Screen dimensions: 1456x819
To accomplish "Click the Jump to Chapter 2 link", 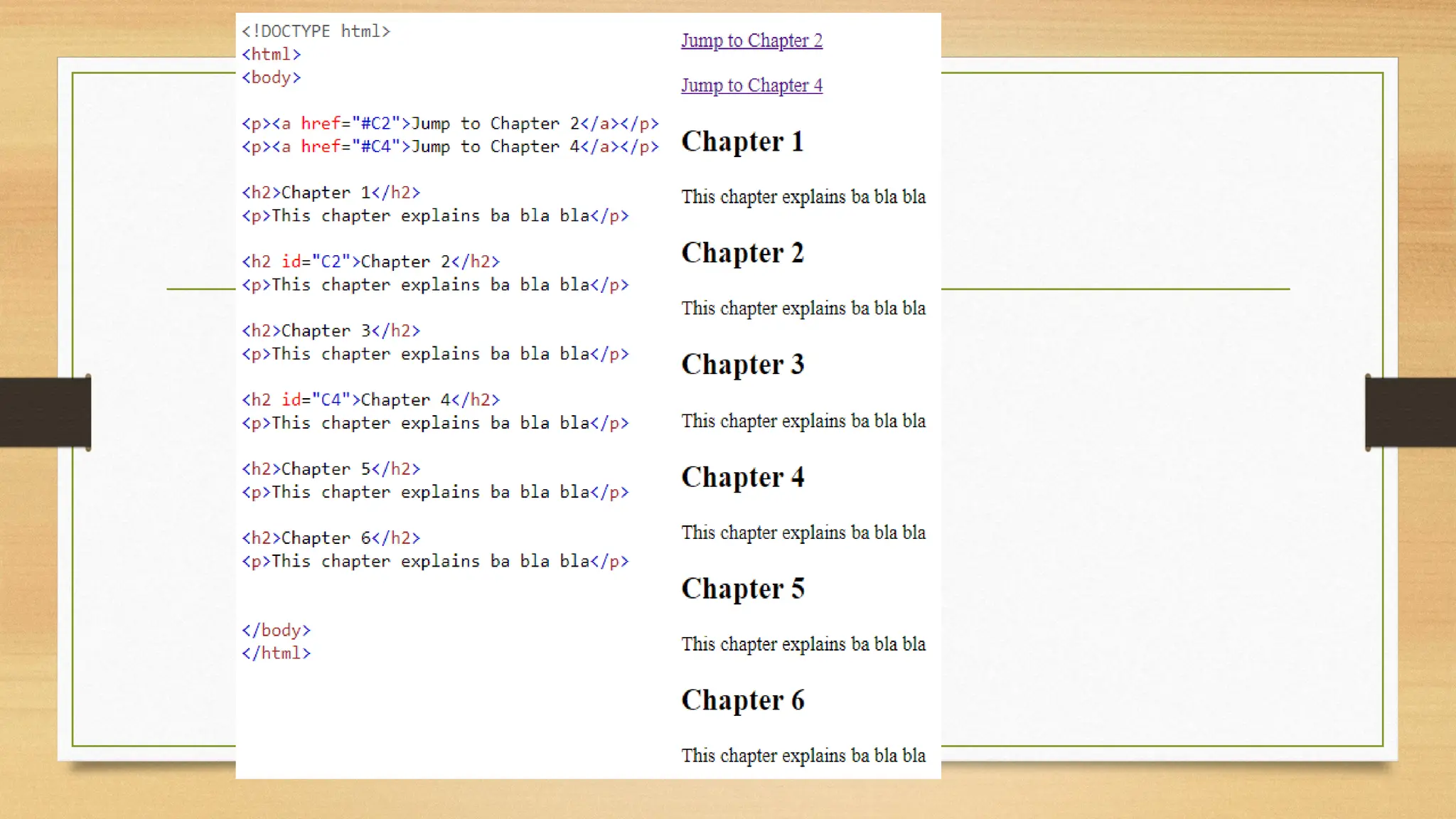I will click(x=751, y=41).
